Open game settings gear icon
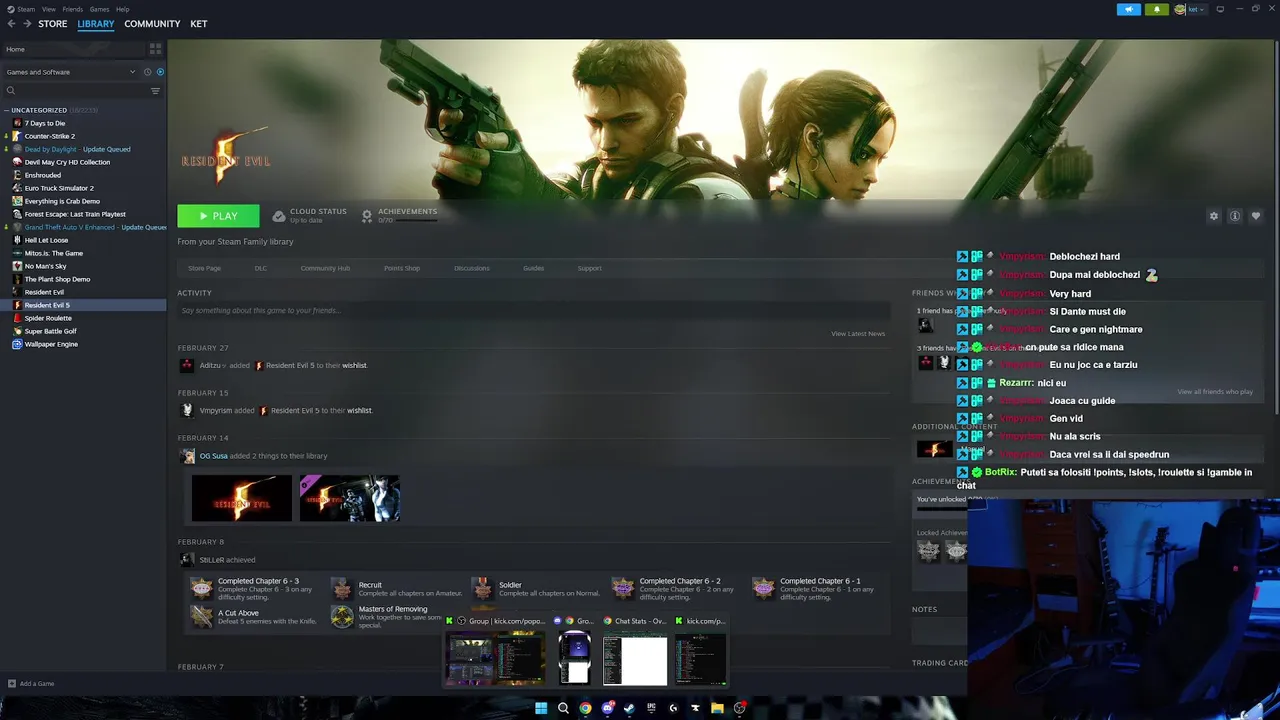Image resolution: width=1280 pixels, height=720 pixels. 1214,216
